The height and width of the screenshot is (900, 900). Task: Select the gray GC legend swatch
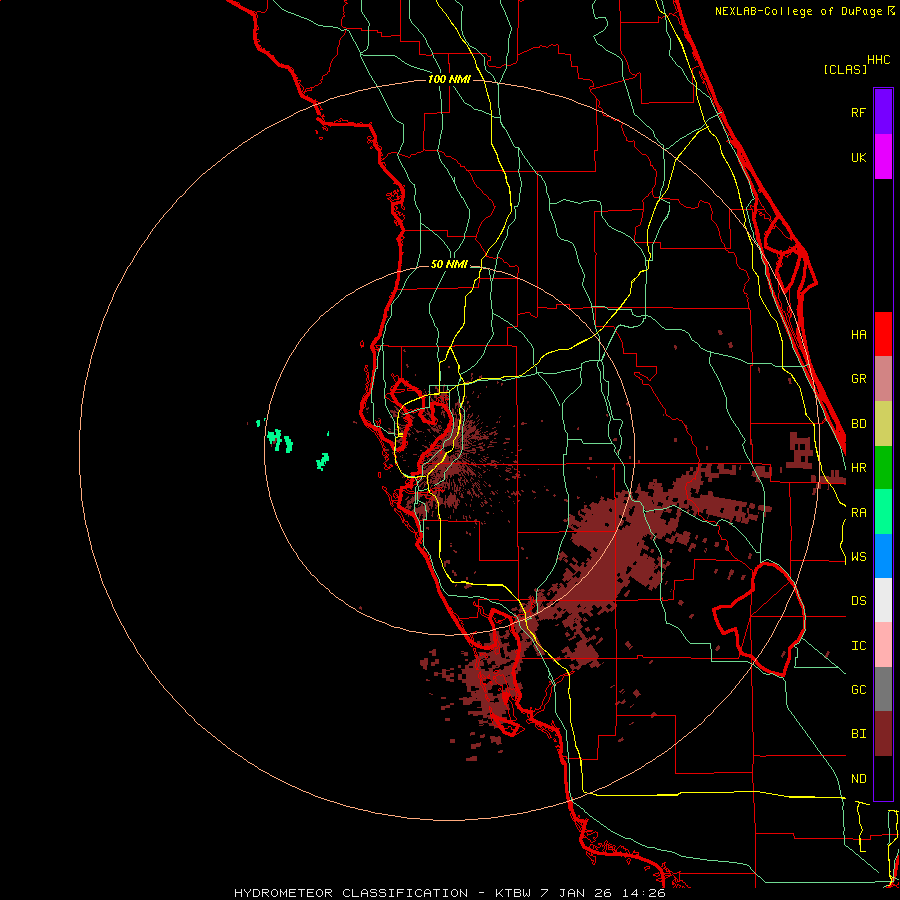coord(883,689)
